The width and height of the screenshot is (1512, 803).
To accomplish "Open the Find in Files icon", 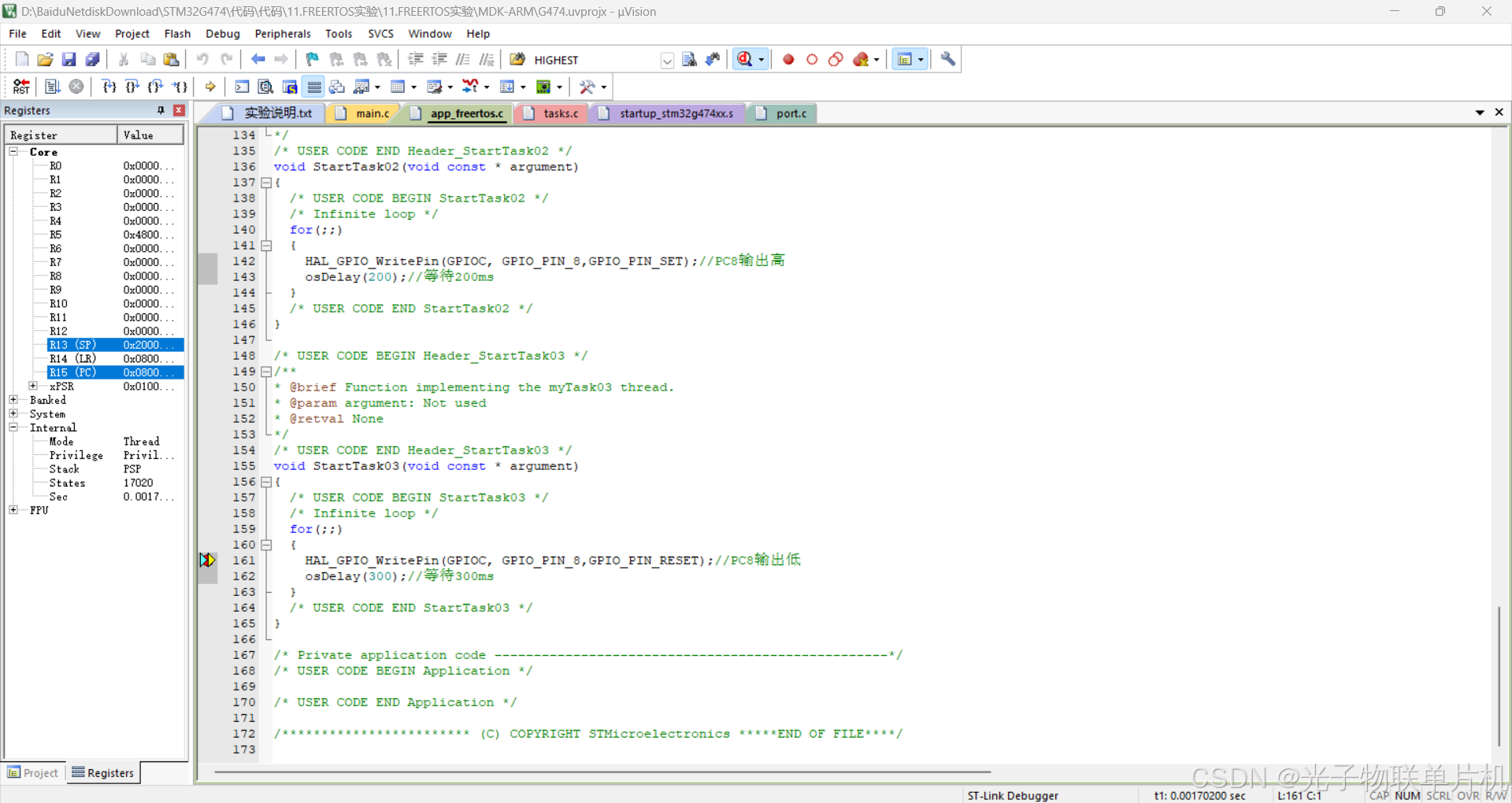I will click(689, 59).
